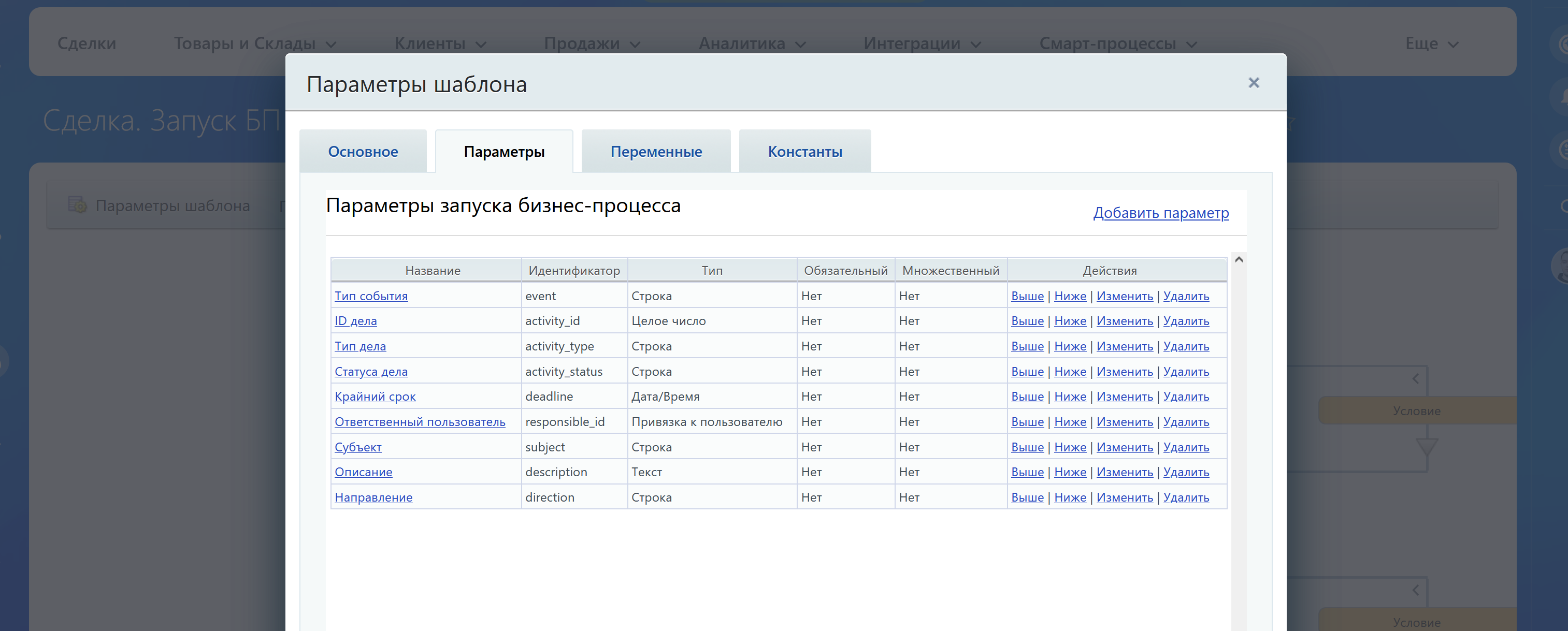Click scroll up arrow in parameters list
This screenshot has height=631, width=1568.
[1238, 260]
